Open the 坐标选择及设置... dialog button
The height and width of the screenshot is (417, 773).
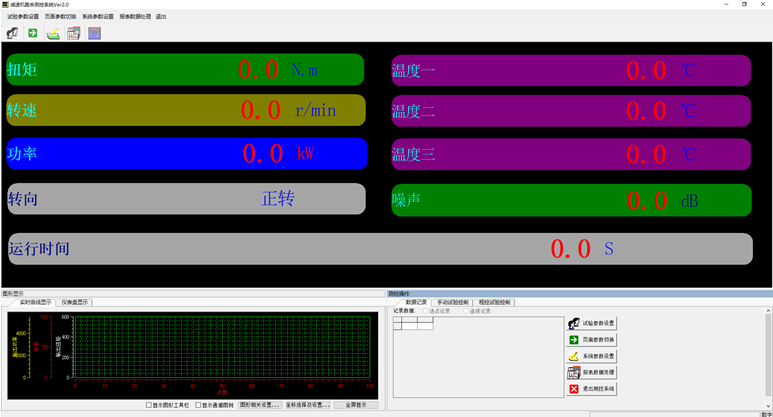pyautogui.click(x=307, y=405)
